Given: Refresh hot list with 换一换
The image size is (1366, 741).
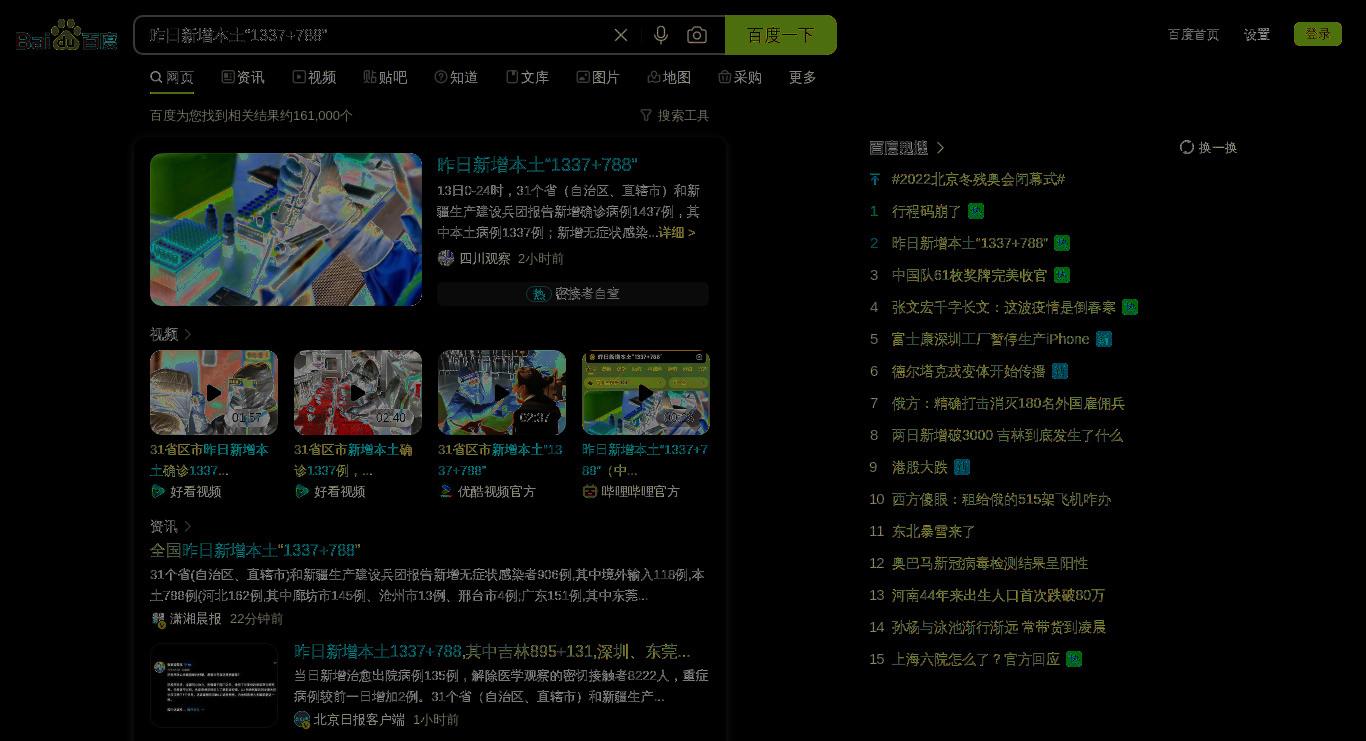Looking at the screenshot, I should [x=1208, y=147].
